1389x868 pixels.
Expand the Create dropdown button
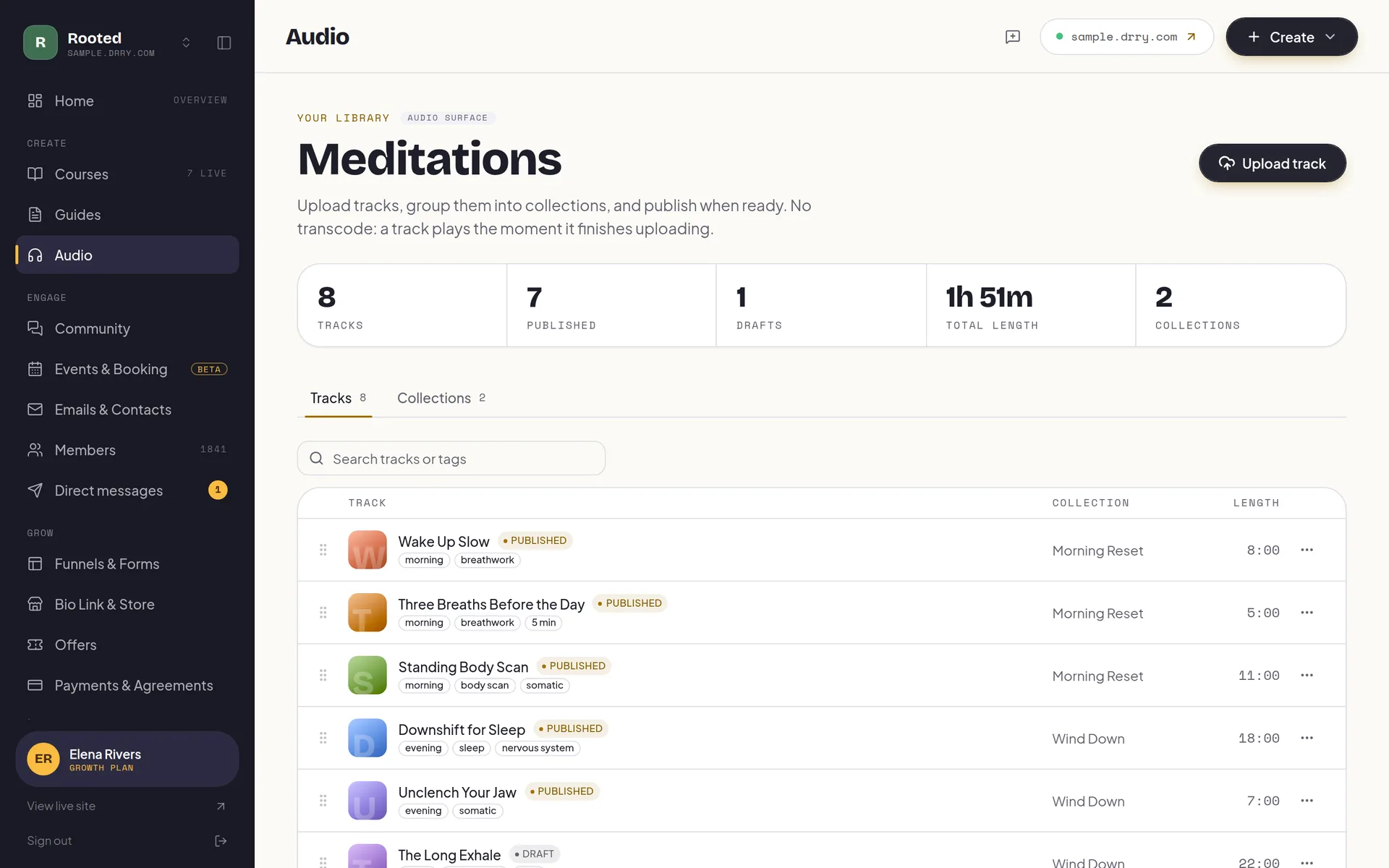point(1291,37)
